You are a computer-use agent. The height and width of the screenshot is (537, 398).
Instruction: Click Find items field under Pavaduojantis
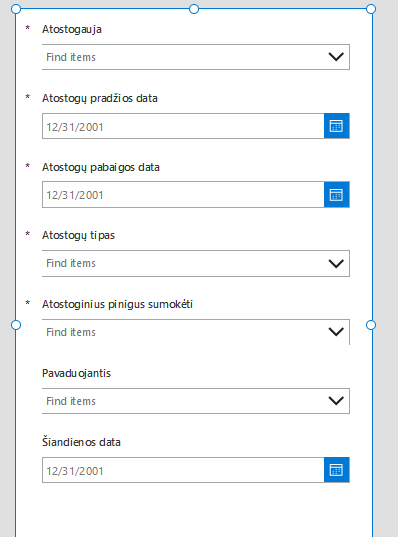(x=196, y=401)
